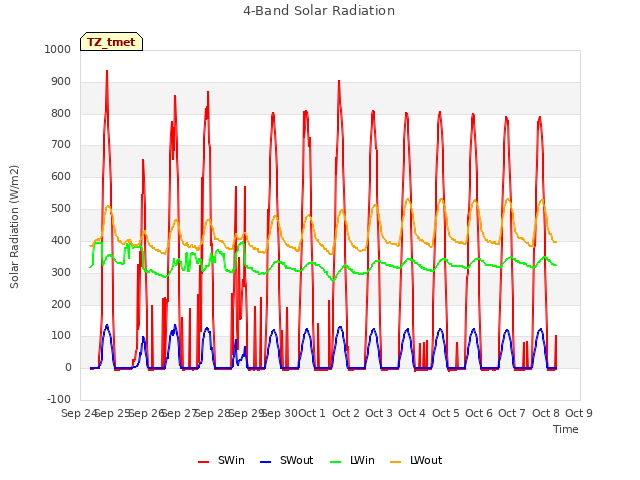Image resolution: width=640 pixels, height=480 pixels.
Task: Click the orange LWout legend swatch
Action: tap(396, 462)
